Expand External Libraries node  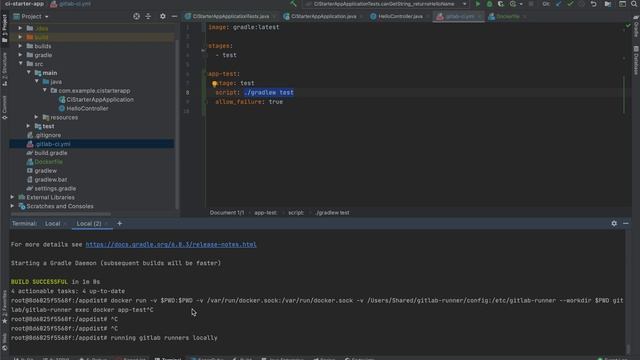click(12, 198)
